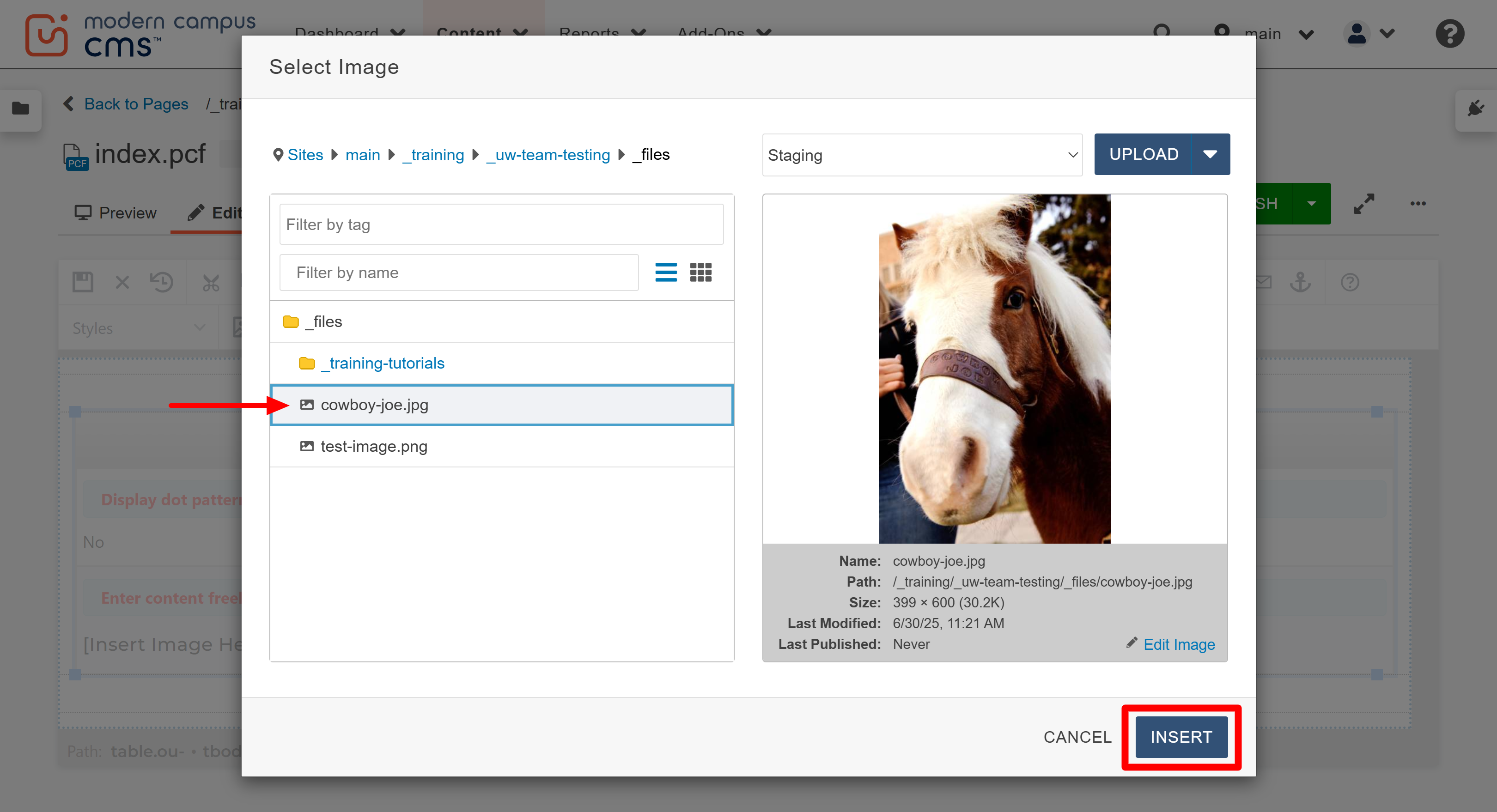Open the Edit Image link
Viewport: 1497px width, 812px height.
click(x=1179, y=644)
